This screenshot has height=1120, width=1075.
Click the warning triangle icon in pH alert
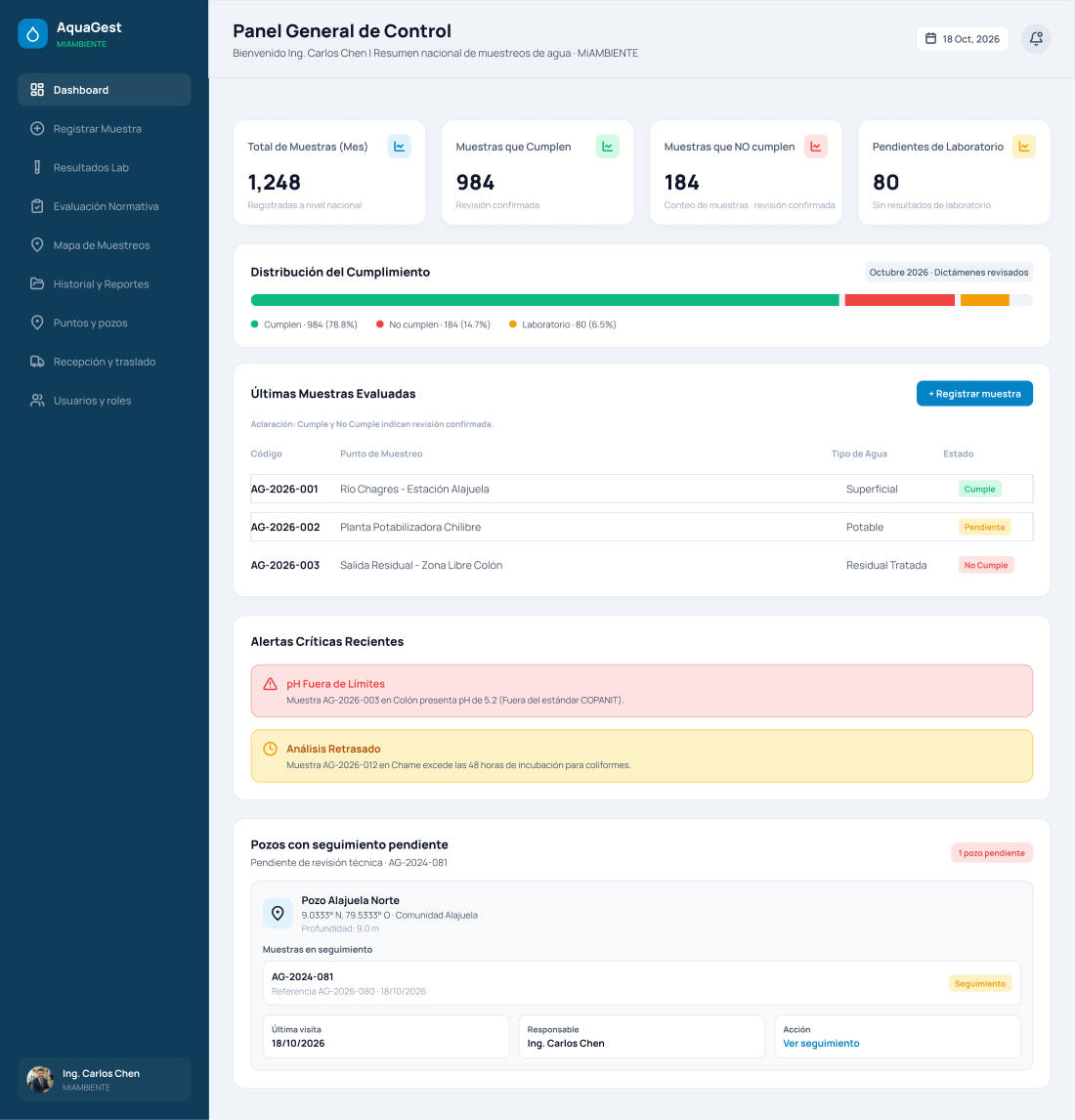(x=270, y=683)
